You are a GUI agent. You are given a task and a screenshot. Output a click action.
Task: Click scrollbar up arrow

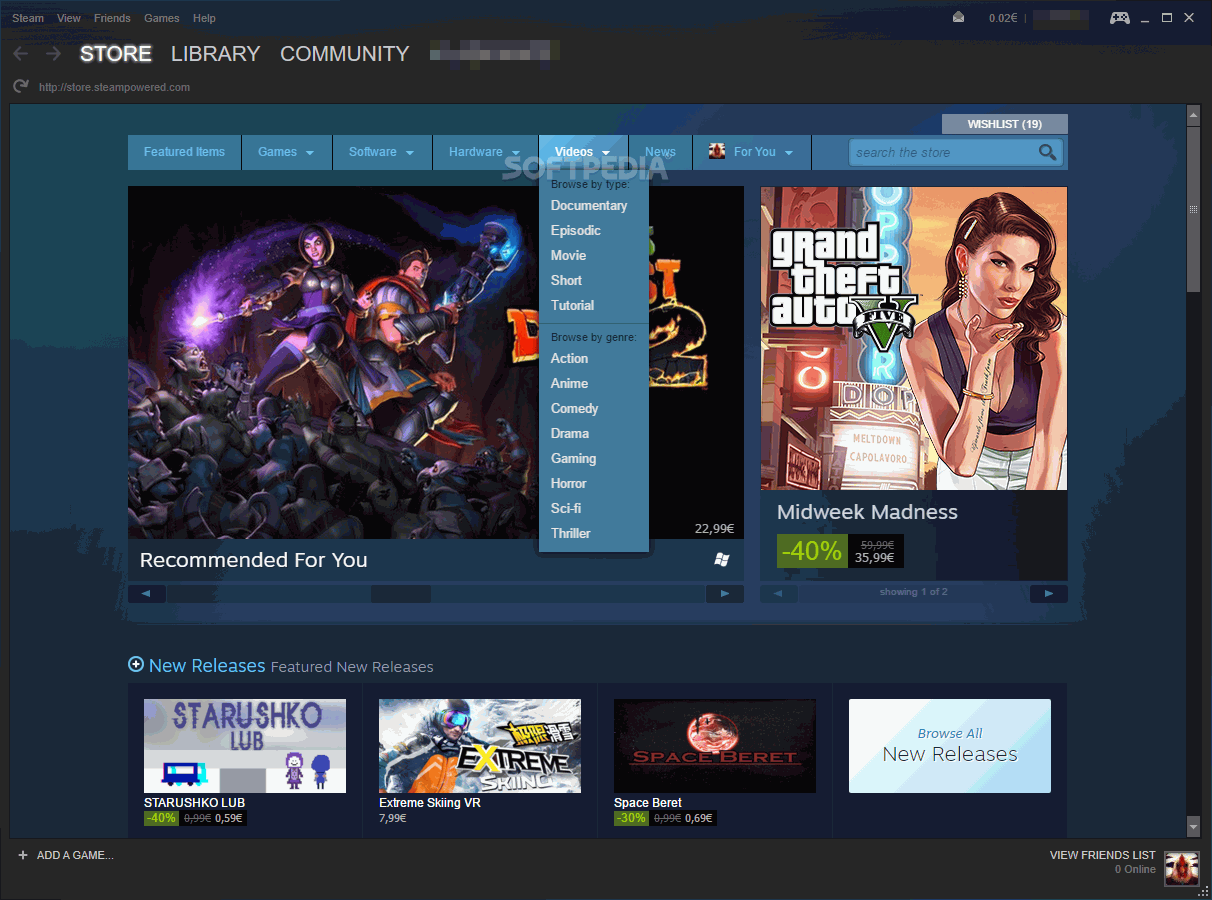(x=1193, y=115)
